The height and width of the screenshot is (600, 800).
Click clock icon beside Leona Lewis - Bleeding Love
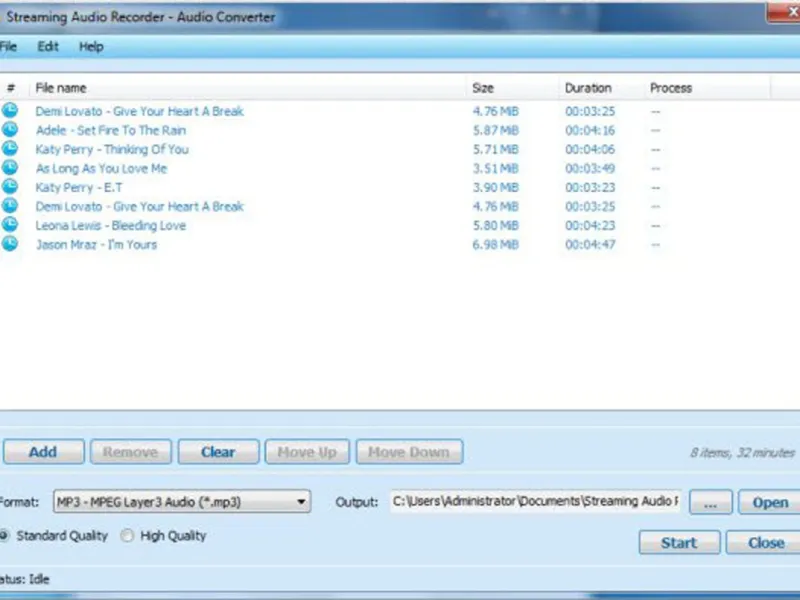pos(10,224)
